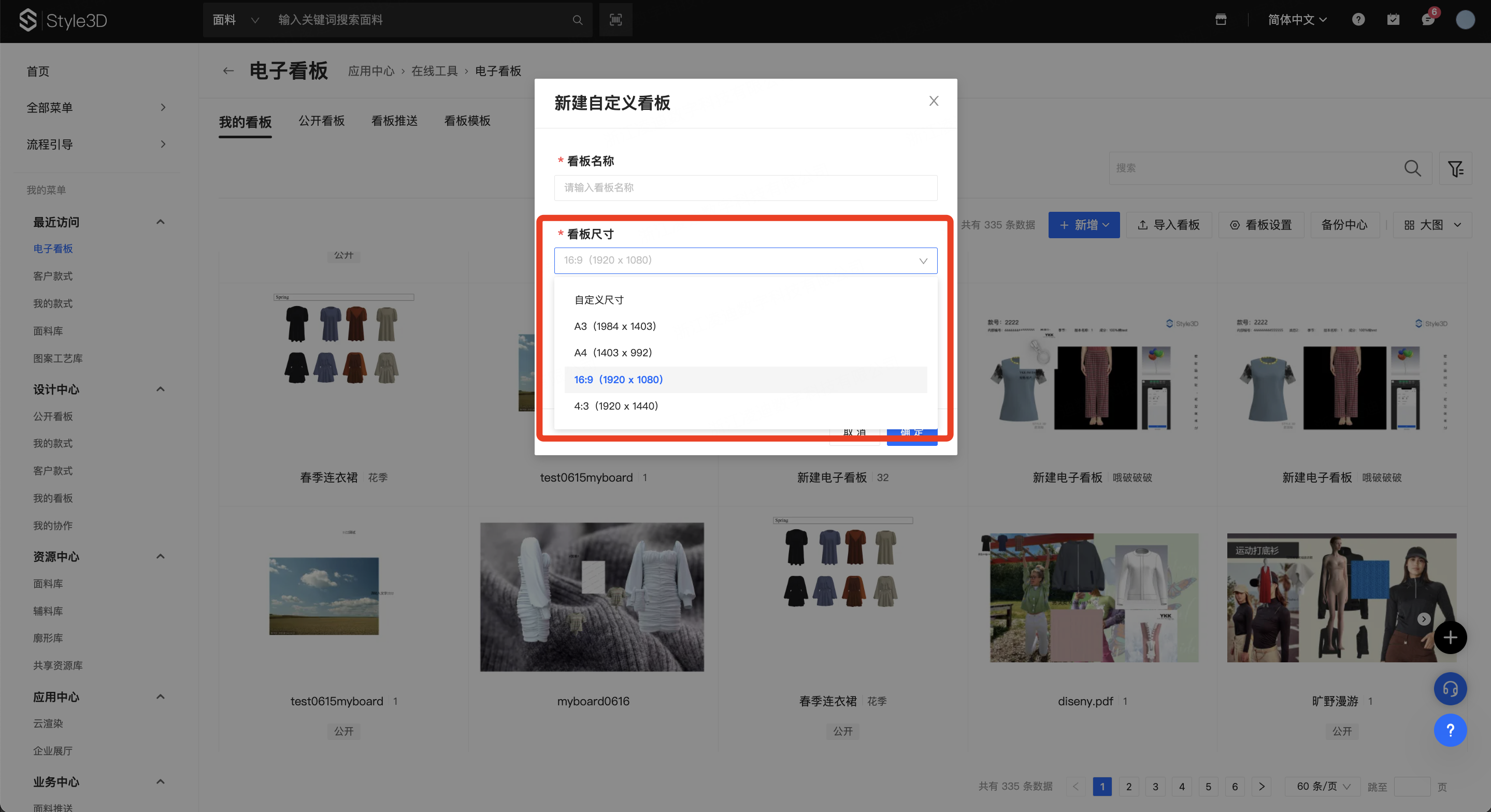The width and height of the screenshot is (1491, 812).
Task: Switch to the 公开看板 tab
Action: [x=321, y=121]
